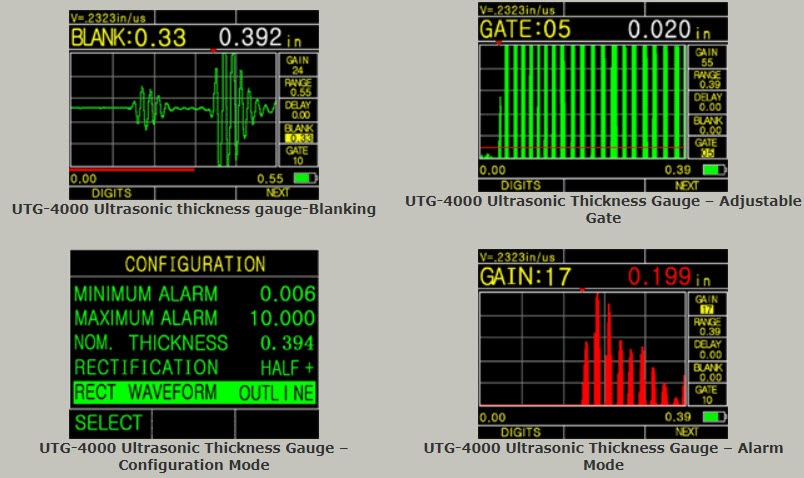Screen dimensions: 804x478
Task: Select GATE 10 in the Blanking screen
Action: pyautogui.click(x=298, y=155)
